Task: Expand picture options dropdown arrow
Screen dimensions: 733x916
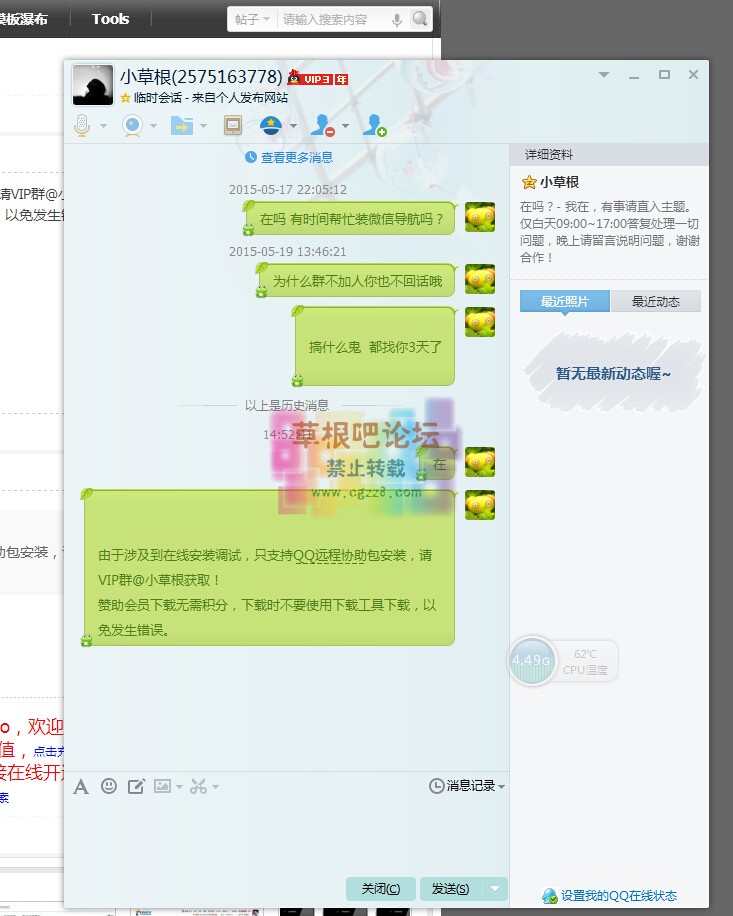Action: [179, 787]
